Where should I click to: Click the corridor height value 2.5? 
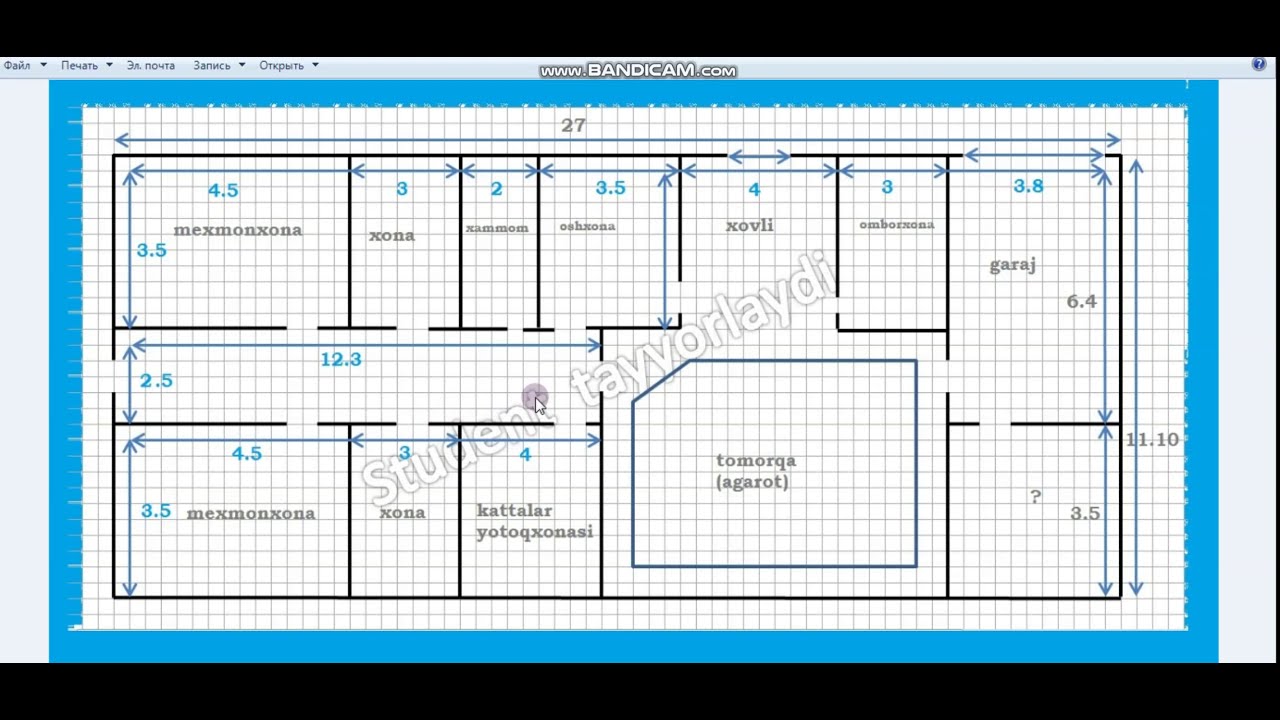(x=156, y=380)
